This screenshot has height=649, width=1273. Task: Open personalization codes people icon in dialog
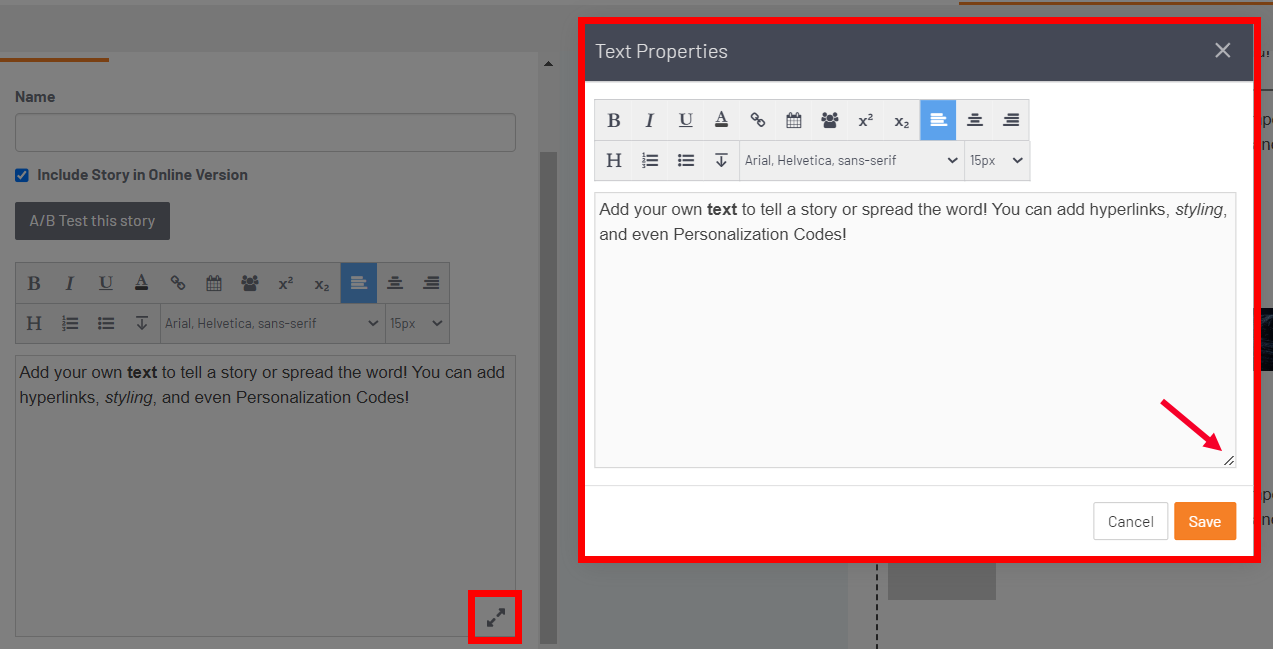pos(830,120)
